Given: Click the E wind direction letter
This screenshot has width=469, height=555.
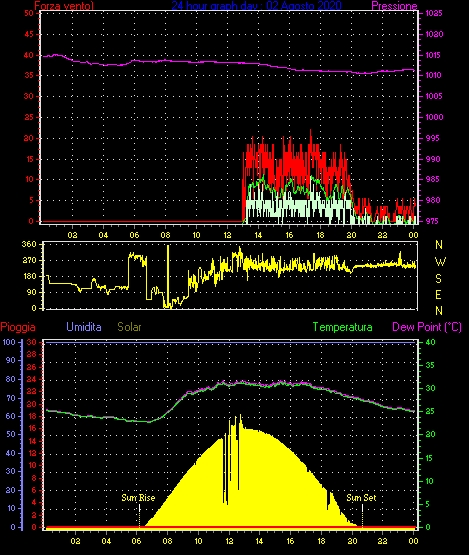Looking at the screenshot, I should coord(439,294).
